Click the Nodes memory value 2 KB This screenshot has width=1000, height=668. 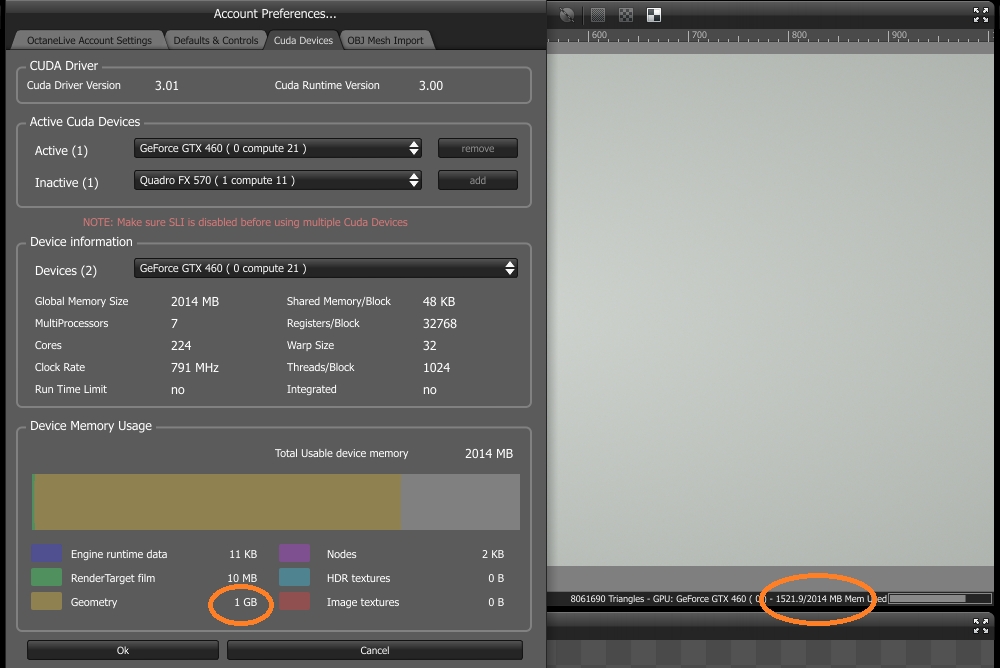[493, 554]
